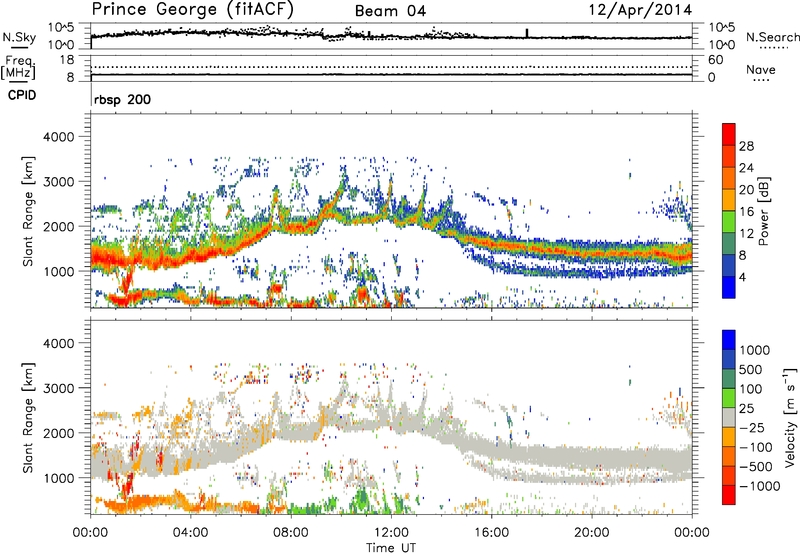The image size is (800, 554).
Task: Click the power colorbar value 28
Action: click(746, 146)
